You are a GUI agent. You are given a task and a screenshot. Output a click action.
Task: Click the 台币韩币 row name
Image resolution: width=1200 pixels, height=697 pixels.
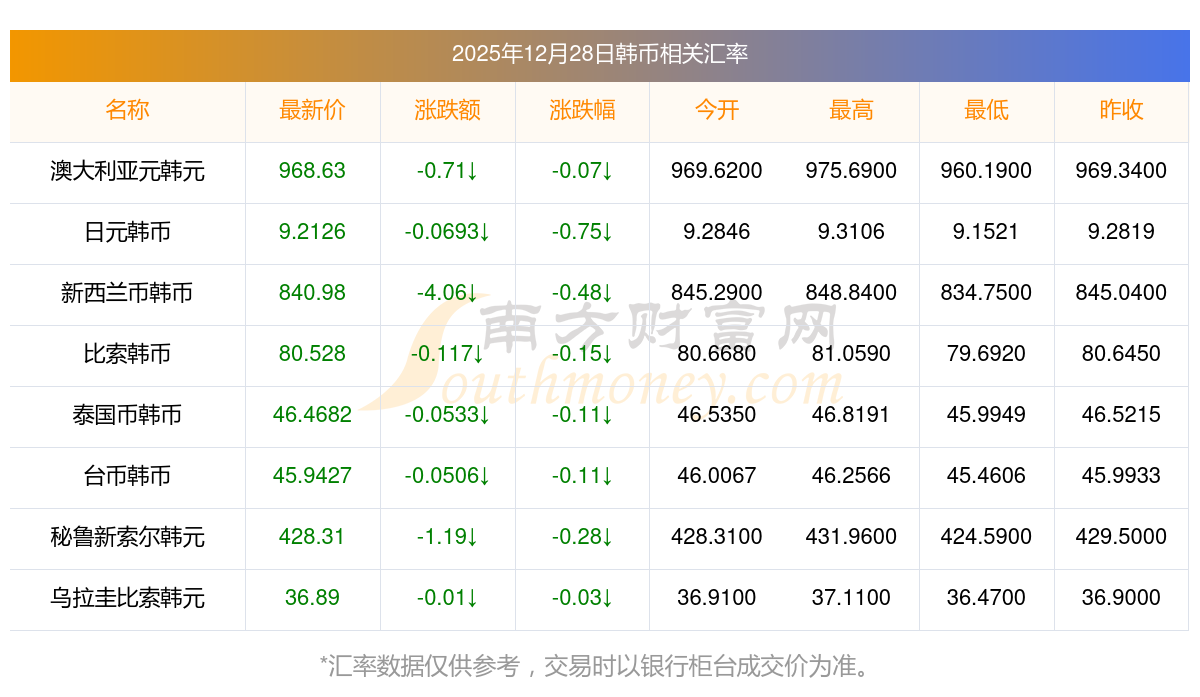tap(127, 476)
